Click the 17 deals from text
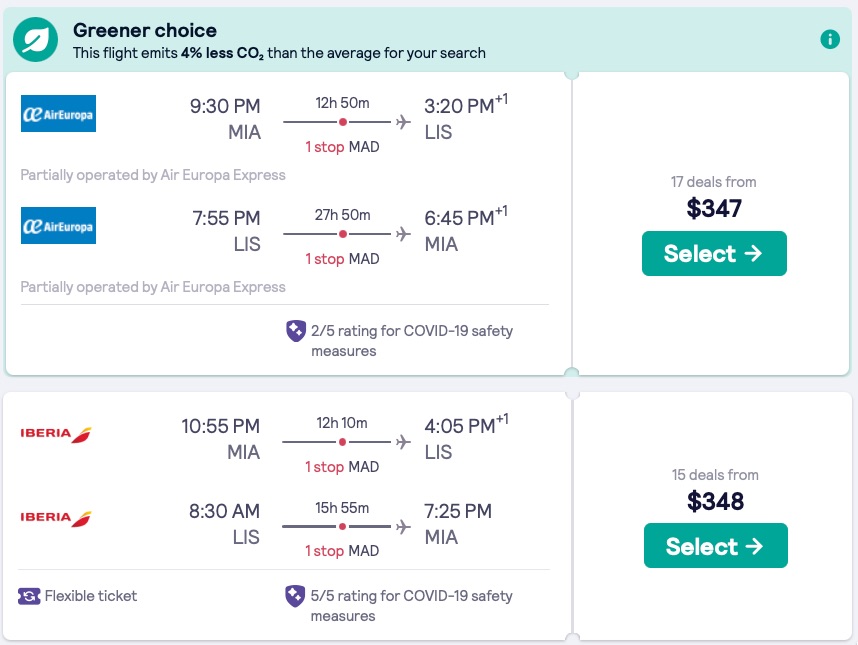 (713, 182)
